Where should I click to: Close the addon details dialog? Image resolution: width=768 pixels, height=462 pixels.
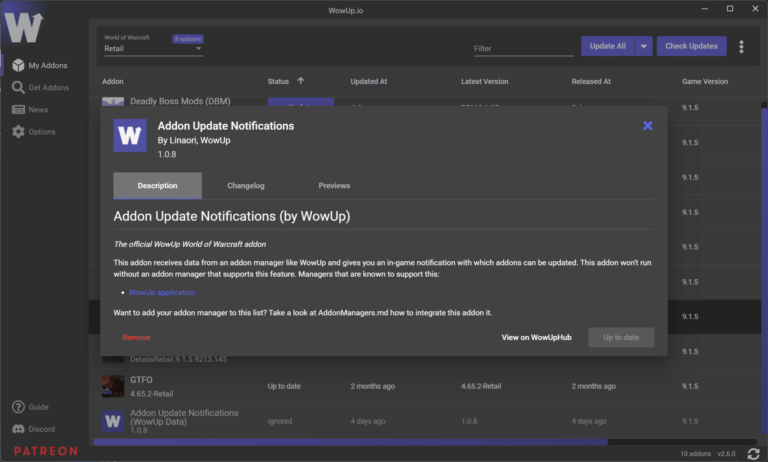point(647,126)
